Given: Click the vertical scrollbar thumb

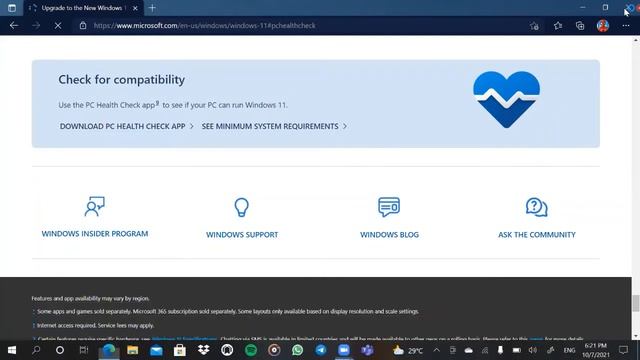Looking at the screenshot, I should coord(636,303).
